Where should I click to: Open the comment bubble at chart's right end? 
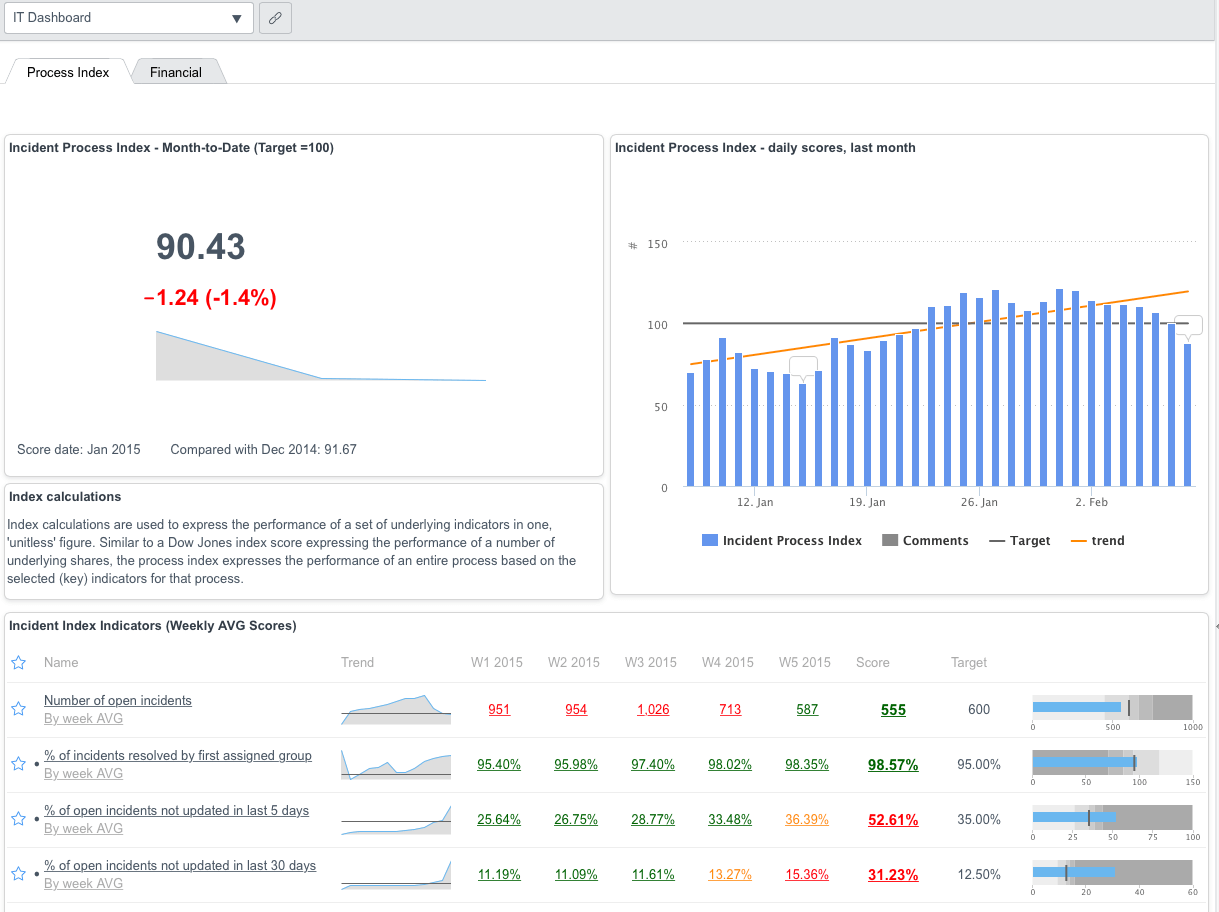[x=1188, y=325]
